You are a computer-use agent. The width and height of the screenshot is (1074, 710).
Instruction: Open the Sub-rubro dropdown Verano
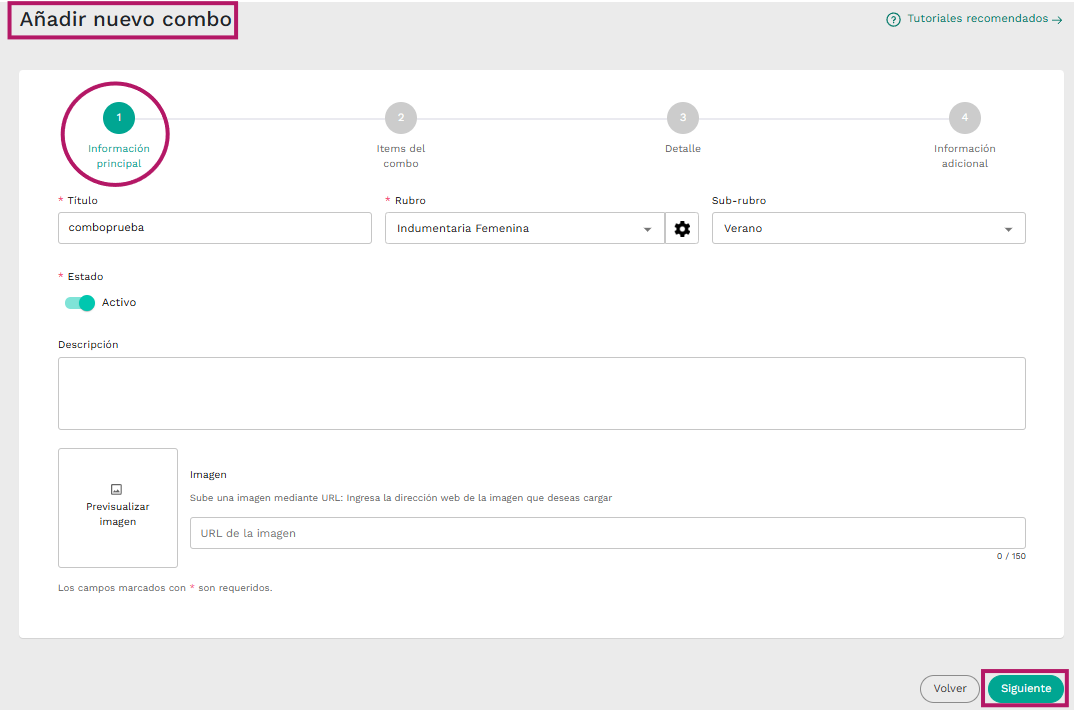pos(869,228)
